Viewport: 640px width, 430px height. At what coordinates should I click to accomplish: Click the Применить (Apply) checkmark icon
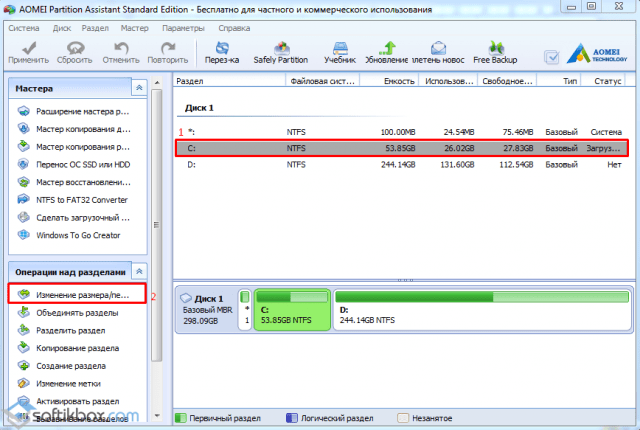[29, 48]
